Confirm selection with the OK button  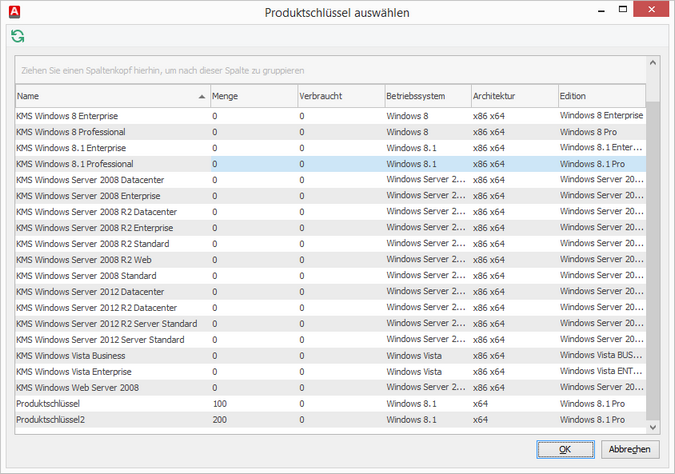[x=565, y=449]
